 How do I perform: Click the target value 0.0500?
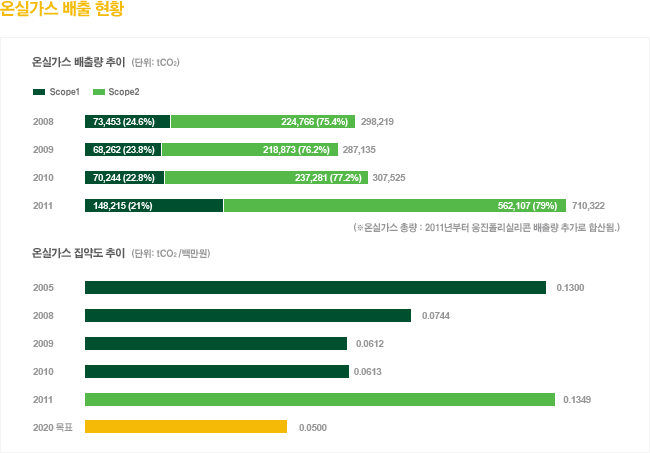313,428
